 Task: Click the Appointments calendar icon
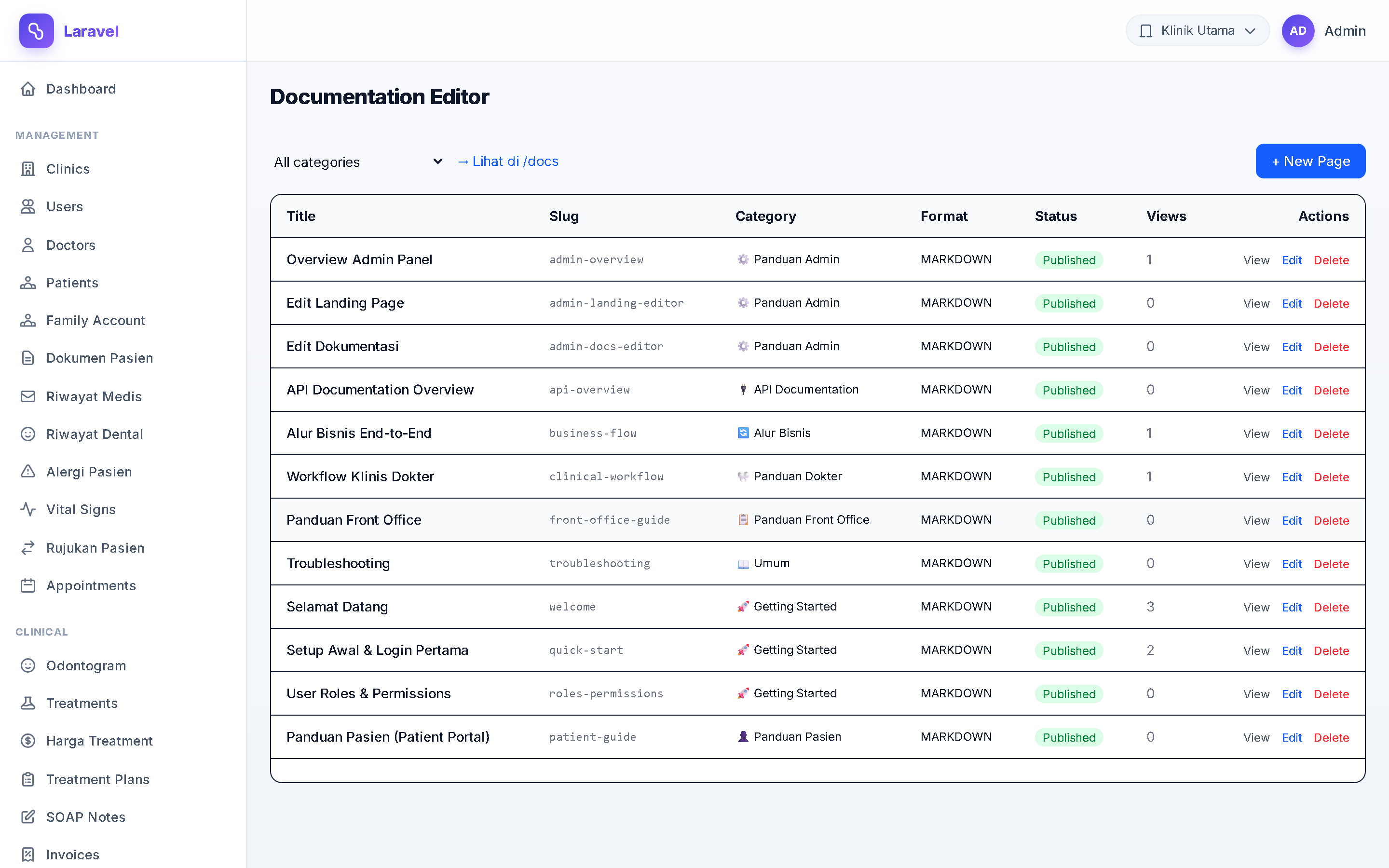[28, 585]
